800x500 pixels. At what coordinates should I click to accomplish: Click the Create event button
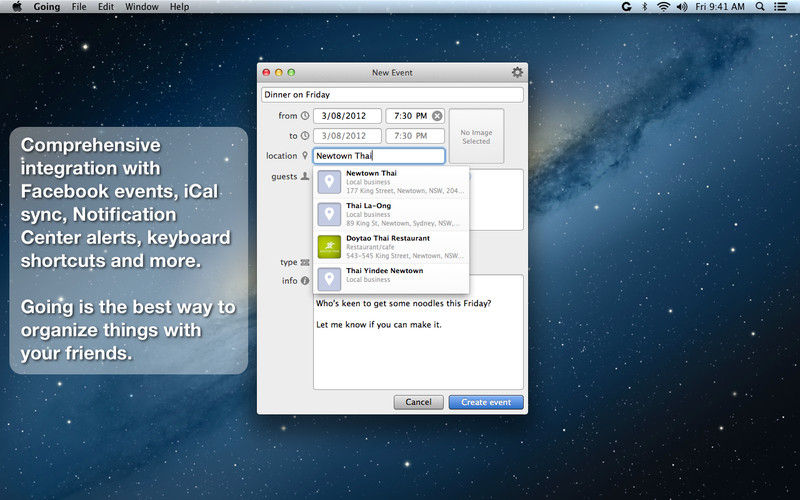click(486, 402)
